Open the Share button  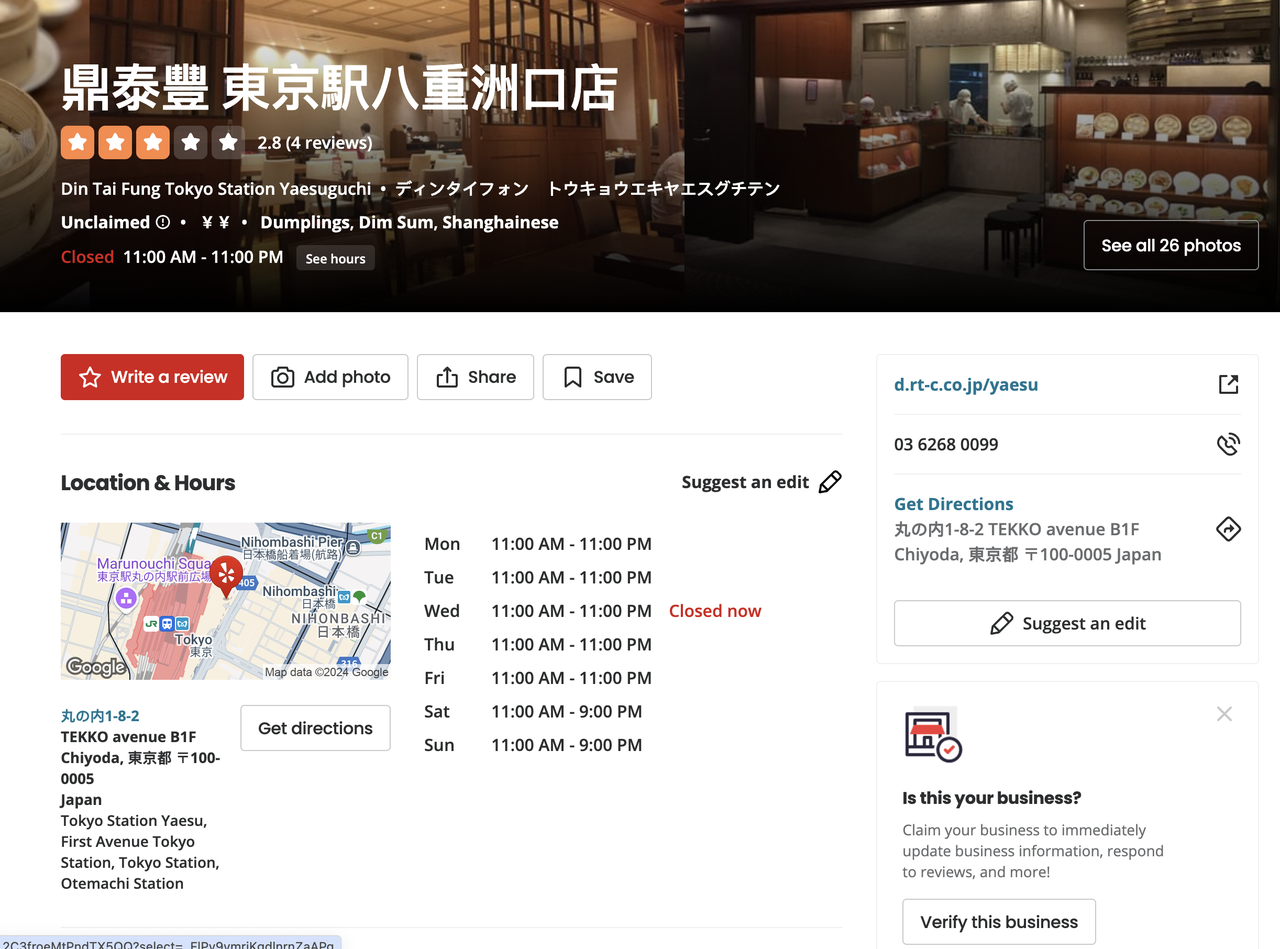pos(475,377)
